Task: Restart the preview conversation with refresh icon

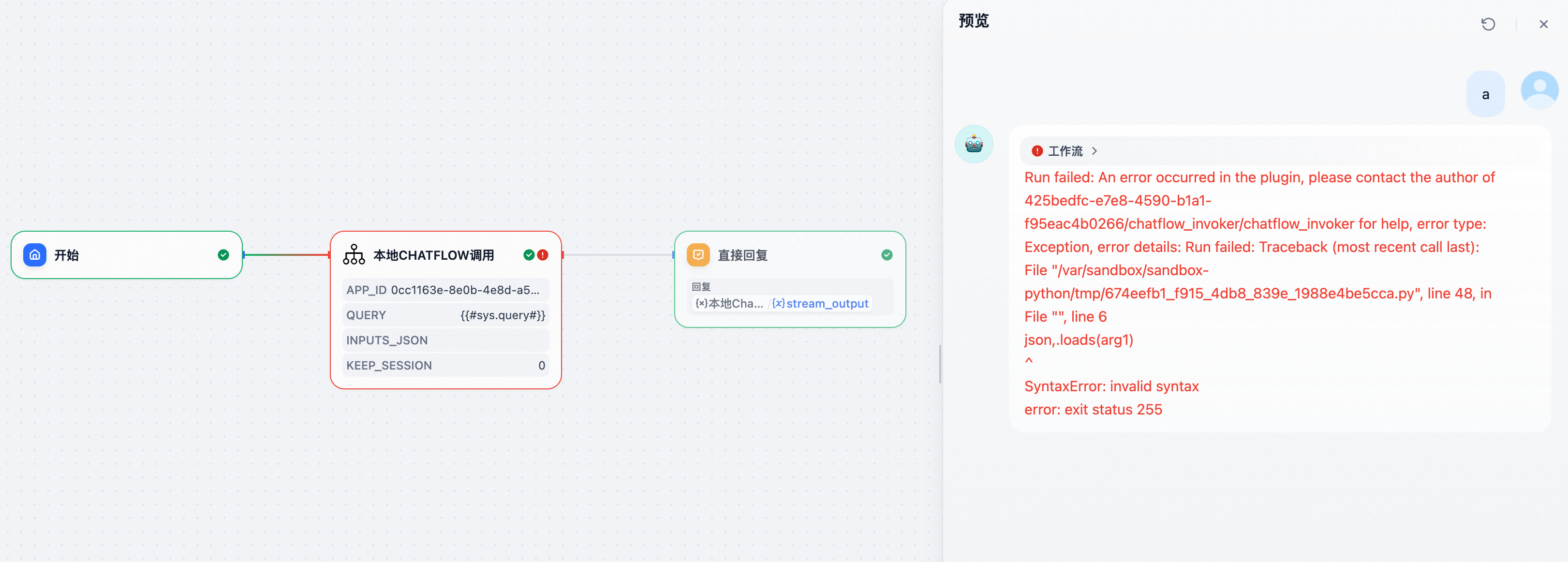Action: pos(1488,24)
